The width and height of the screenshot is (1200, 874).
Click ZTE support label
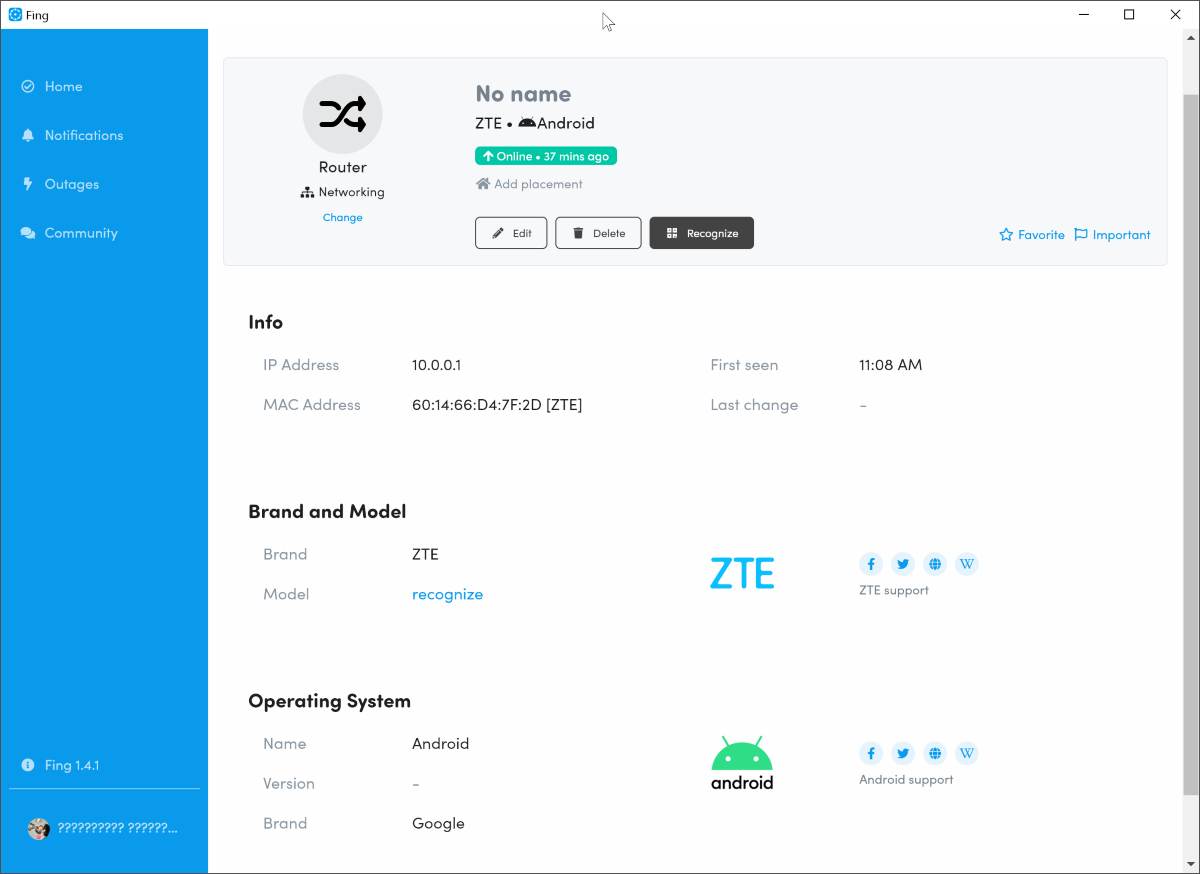click(x=894, y=590)
